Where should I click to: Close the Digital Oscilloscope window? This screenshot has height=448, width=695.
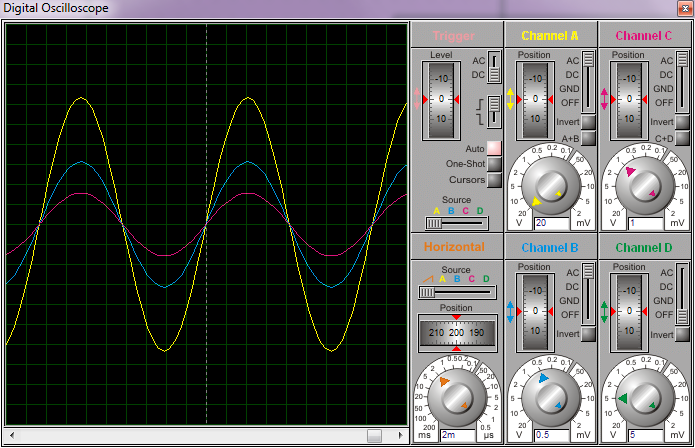(685, 8)
